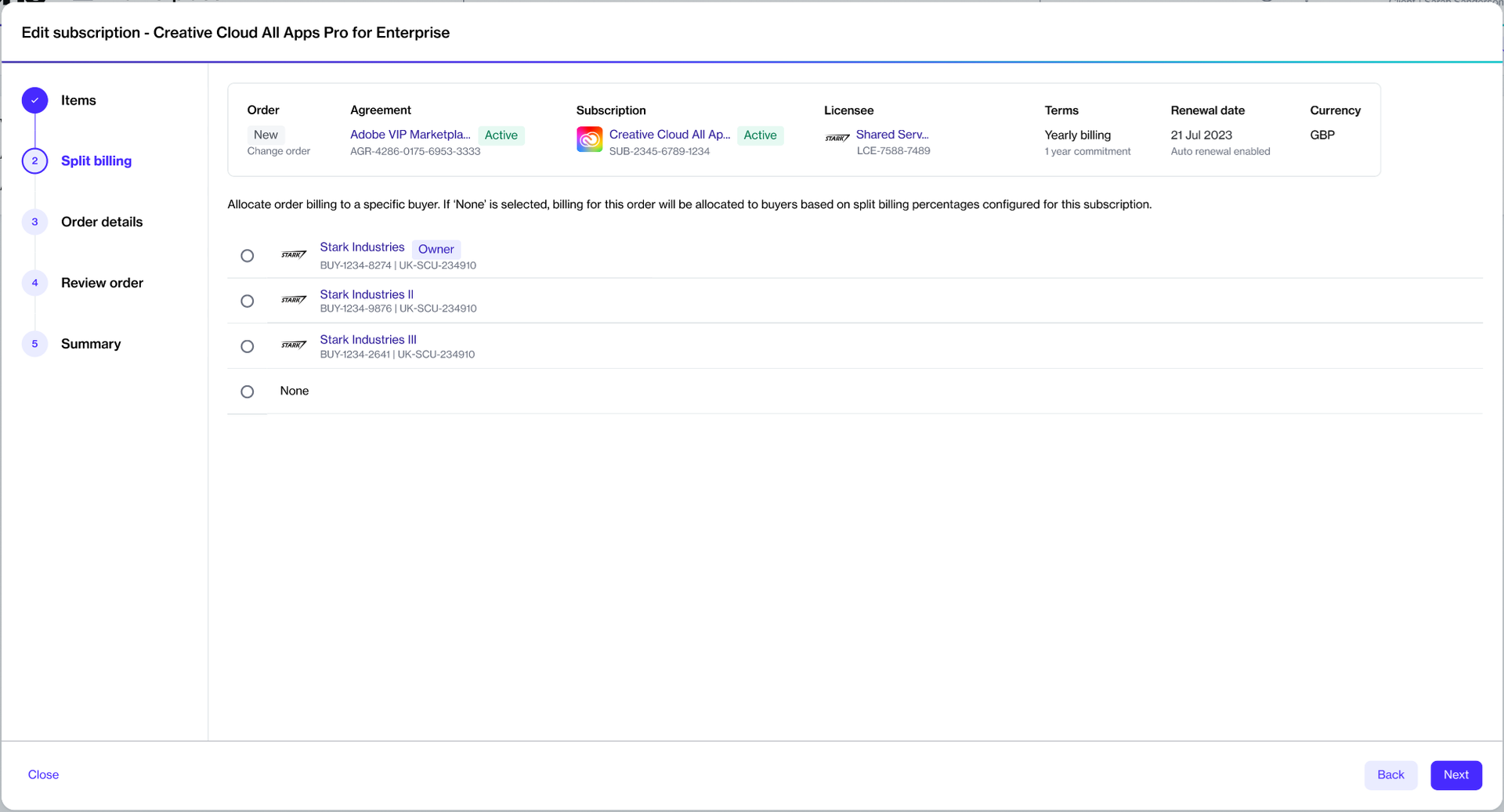The height and width of the screenshot is (812, 1504).
Task: Go to the Order details step
Action: tap(102, 222)
